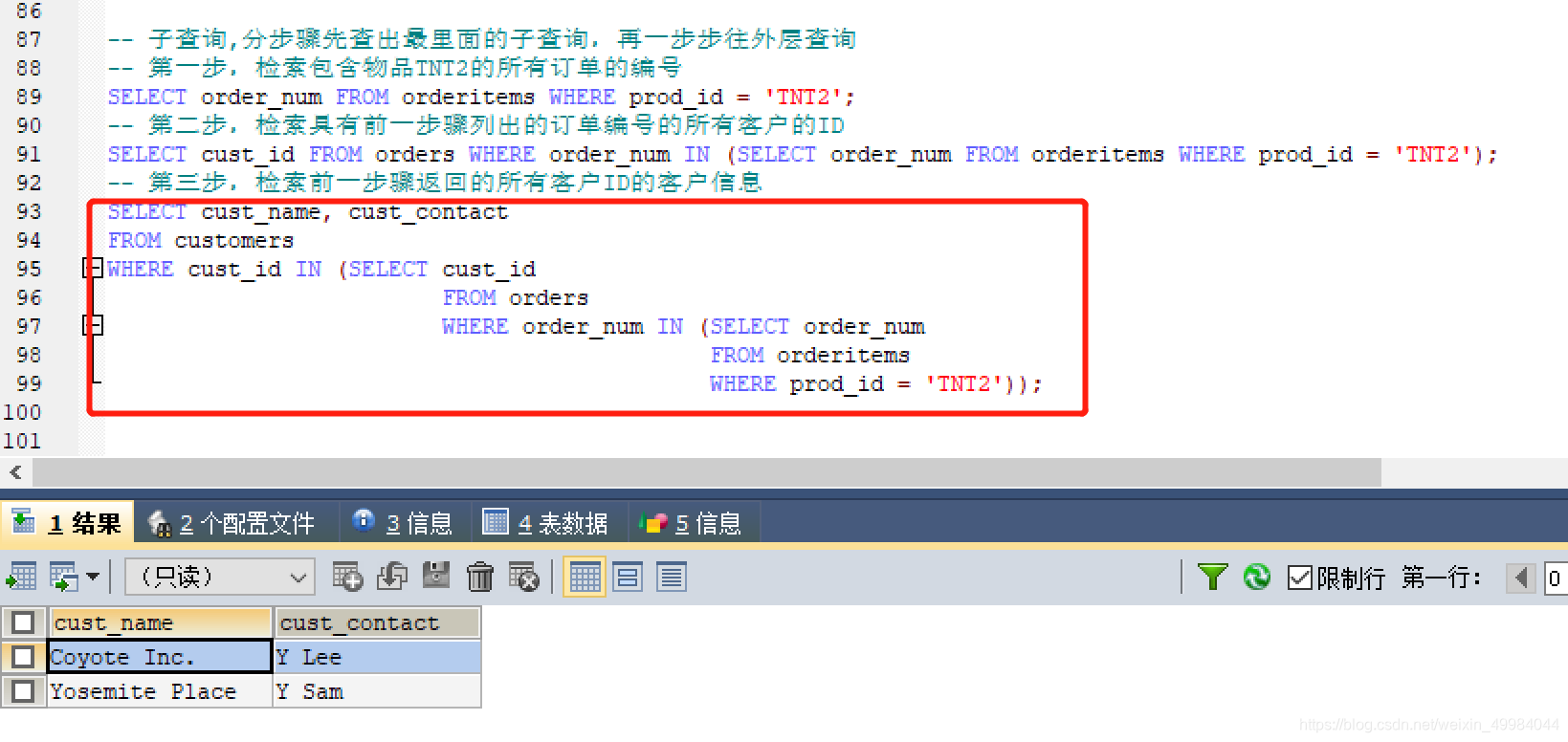Open the dropdown arrow beside copy-result icon

[x=93, y=578]
